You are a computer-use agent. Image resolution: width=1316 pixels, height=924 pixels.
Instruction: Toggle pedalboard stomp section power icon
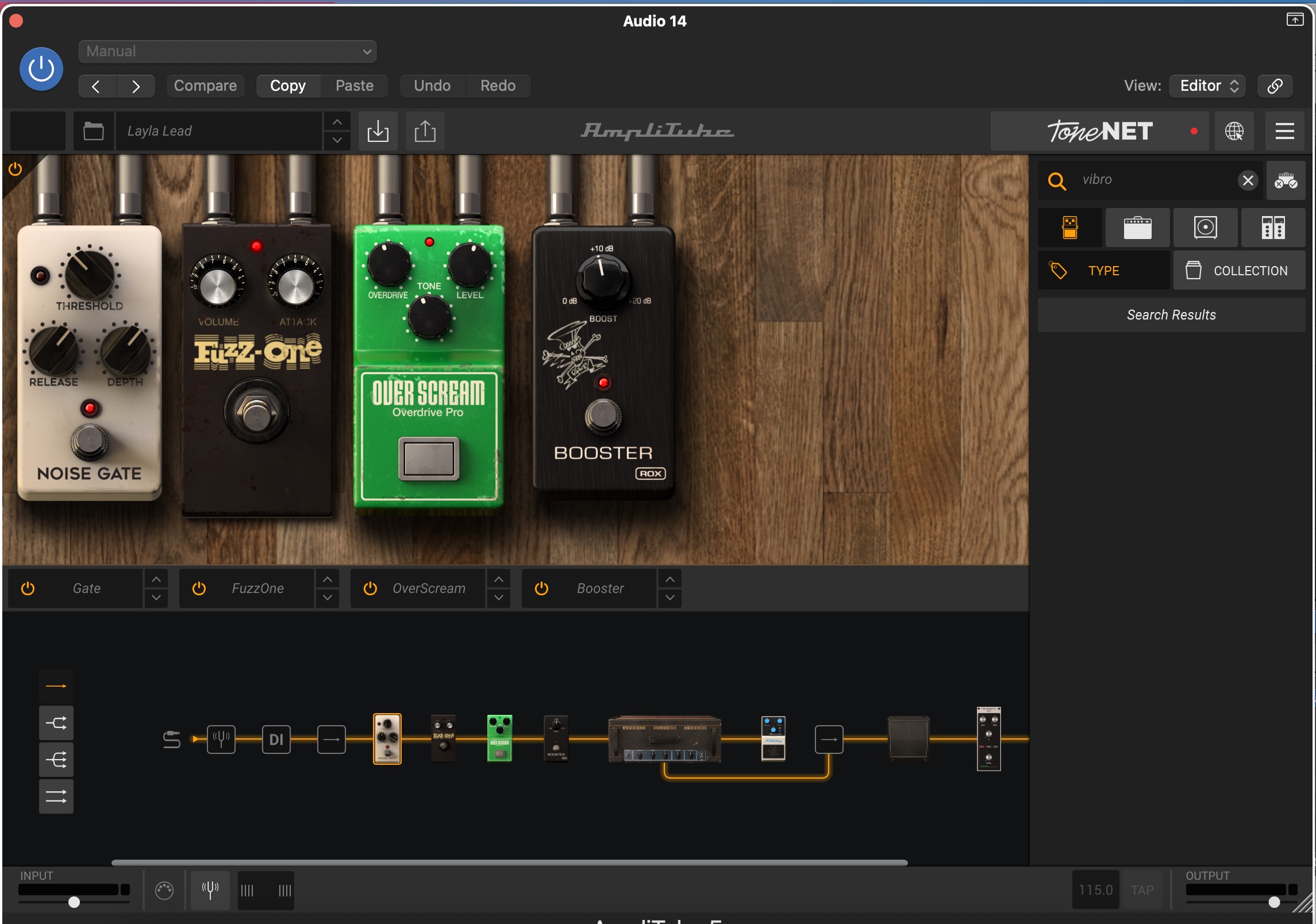point(15,169)
